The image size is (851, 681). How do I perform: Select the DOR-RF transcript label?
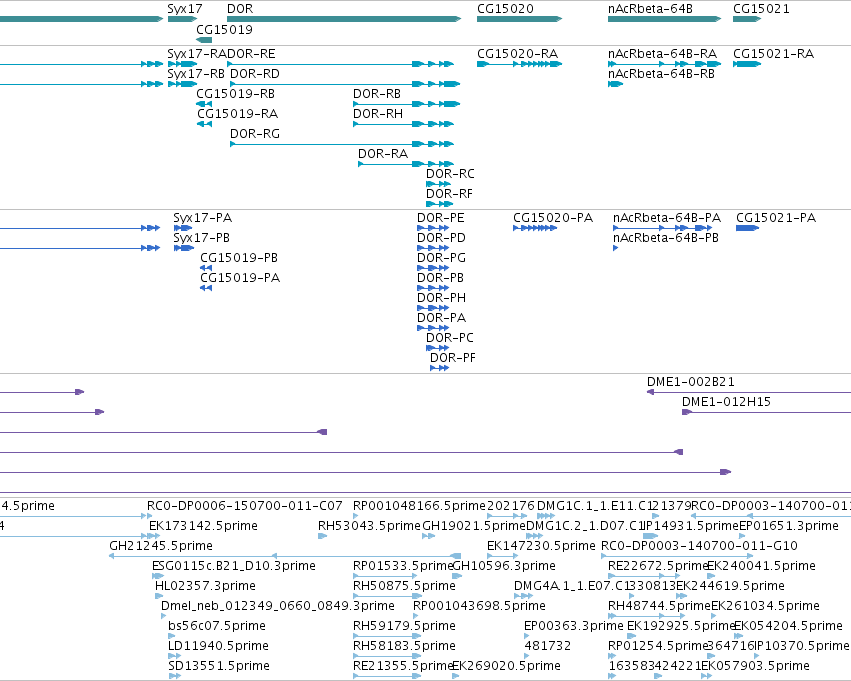[449, 194]
